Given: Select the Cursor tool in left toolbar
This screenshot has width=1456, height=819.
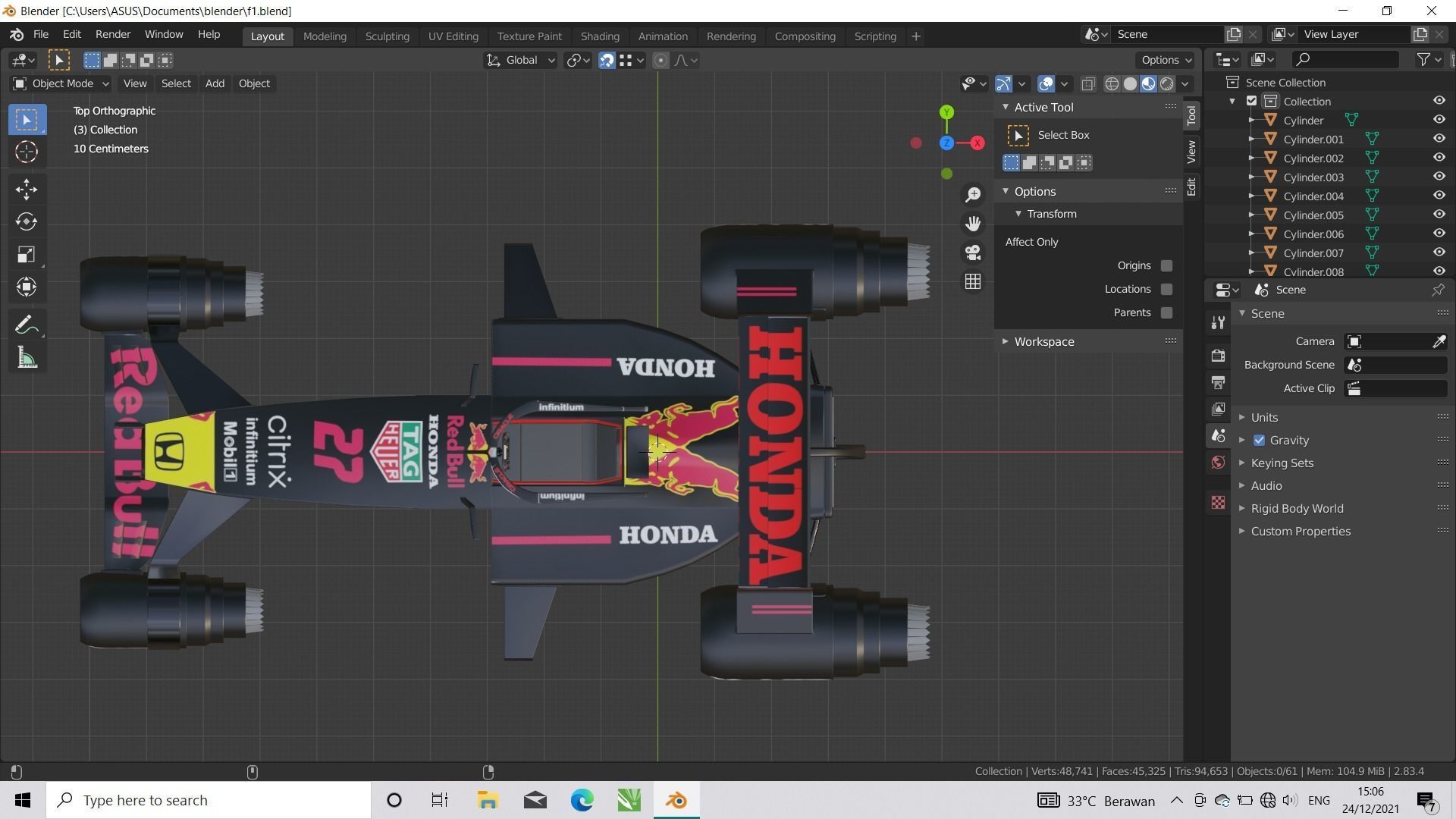Looking at the screenshot, I should coord(27,152).
